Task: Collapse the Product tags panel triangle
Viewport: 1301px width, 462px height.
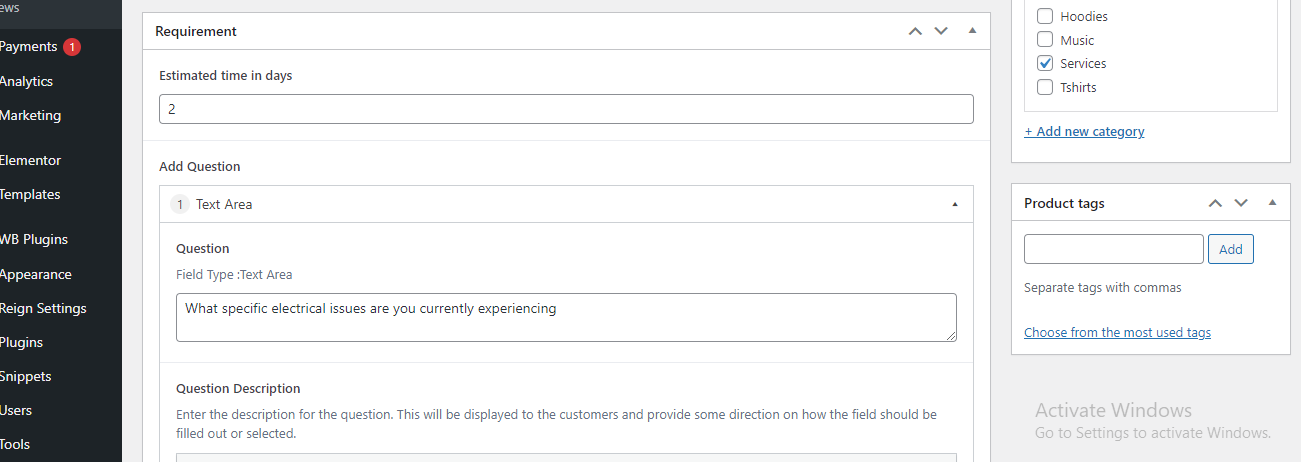Action: (1272, 202)
